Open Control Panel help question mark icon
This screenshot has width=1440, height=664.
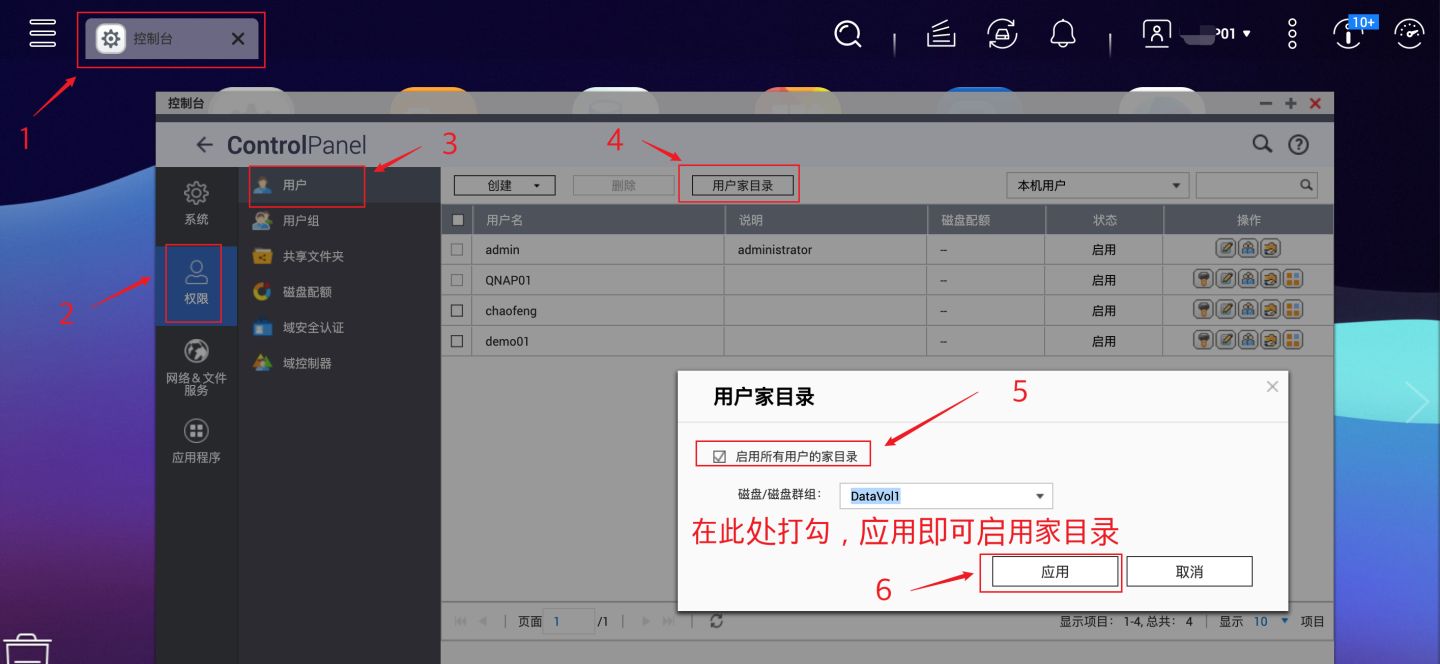pyautogui.click(x=1298, y=144)
